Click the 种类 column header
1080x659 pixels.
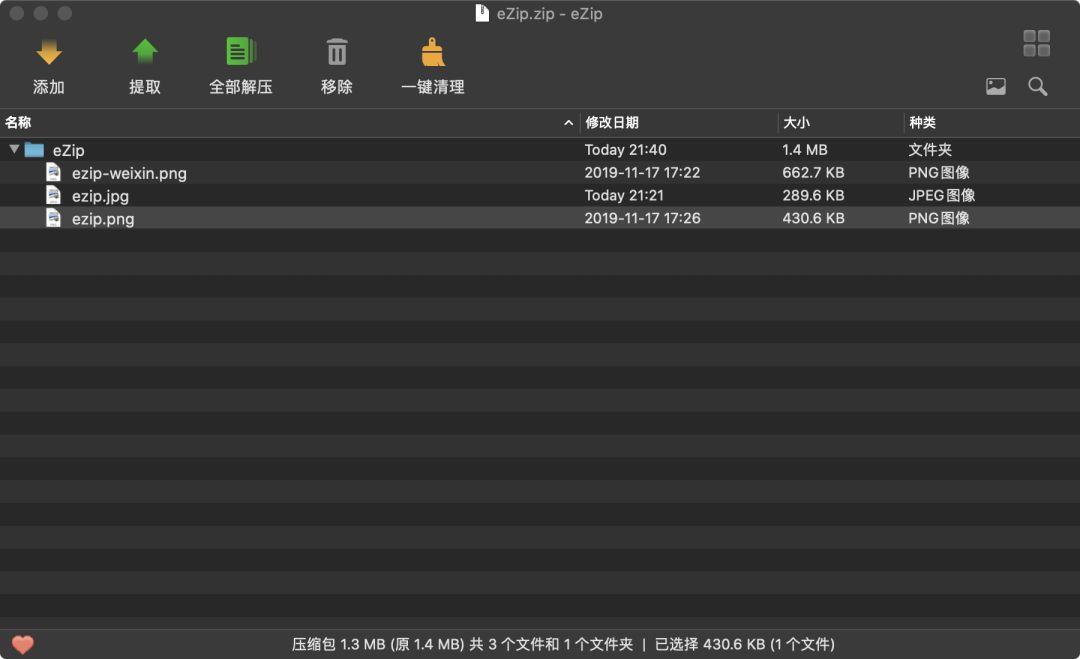pyautogui.click(x=921, y=122)
